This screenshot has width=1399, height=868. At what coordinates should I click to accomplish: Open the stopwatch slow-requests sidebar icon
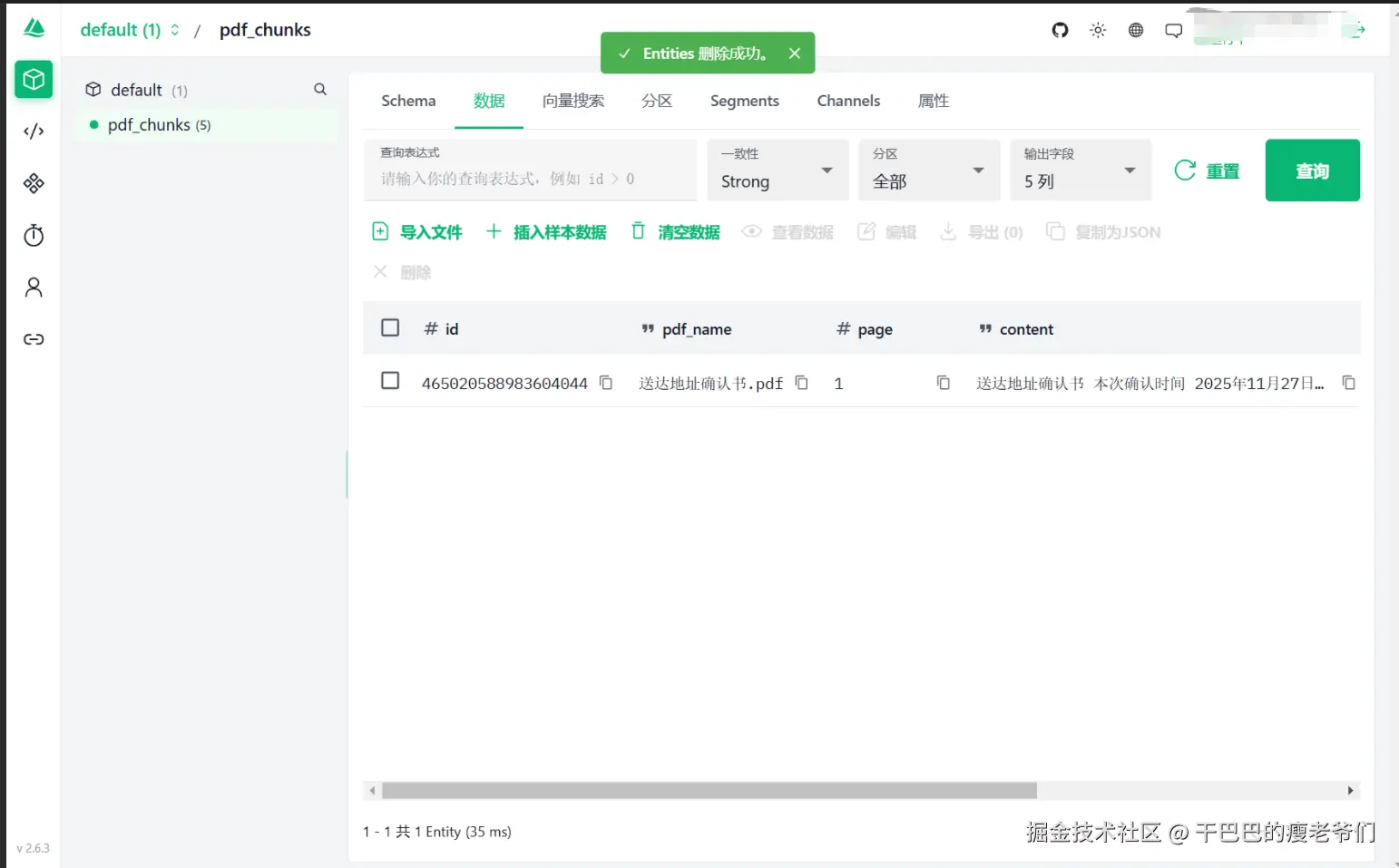point(34,236)
